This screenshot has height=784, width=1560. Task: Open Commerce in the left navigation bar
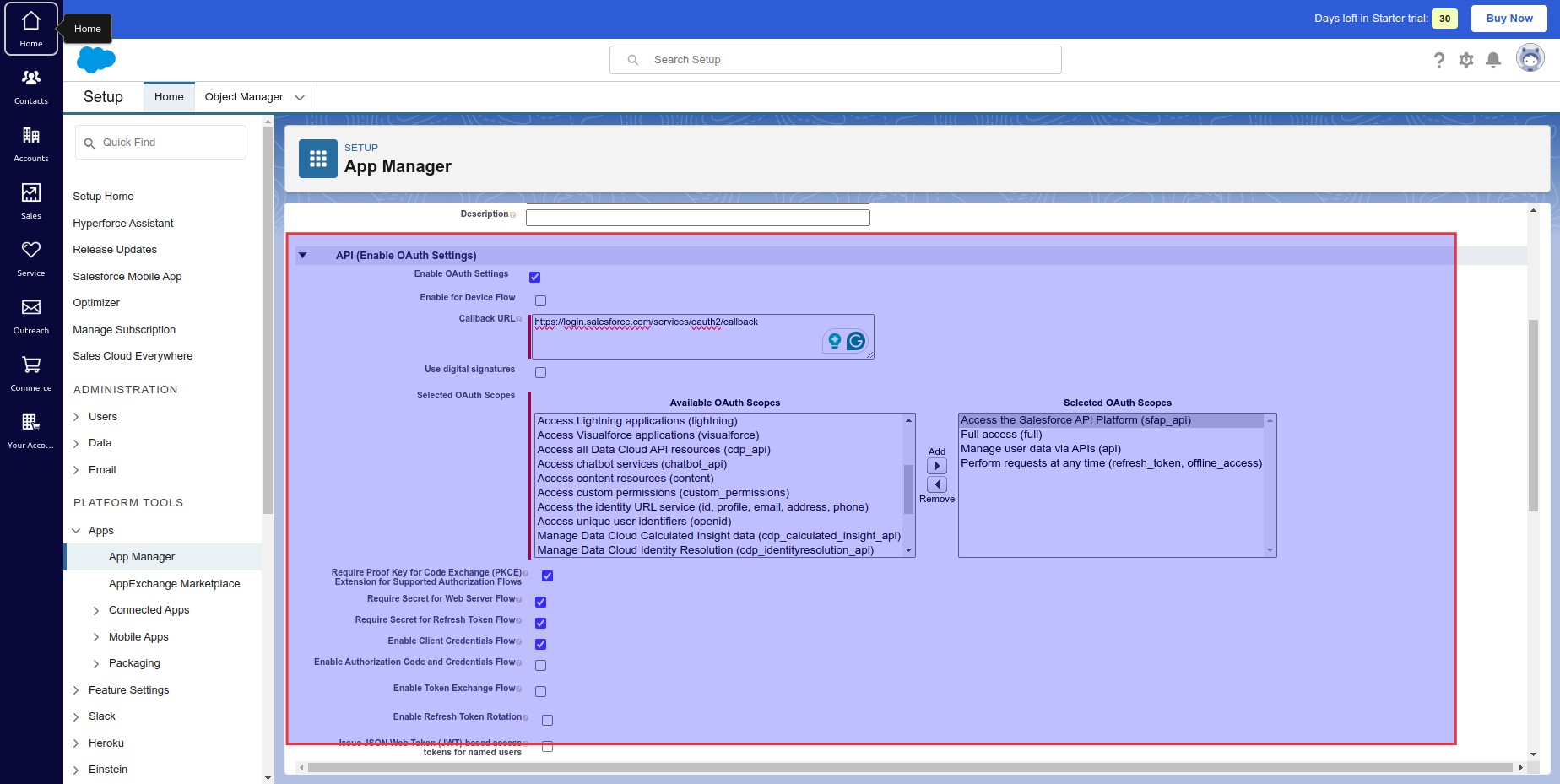pos(31,373)
